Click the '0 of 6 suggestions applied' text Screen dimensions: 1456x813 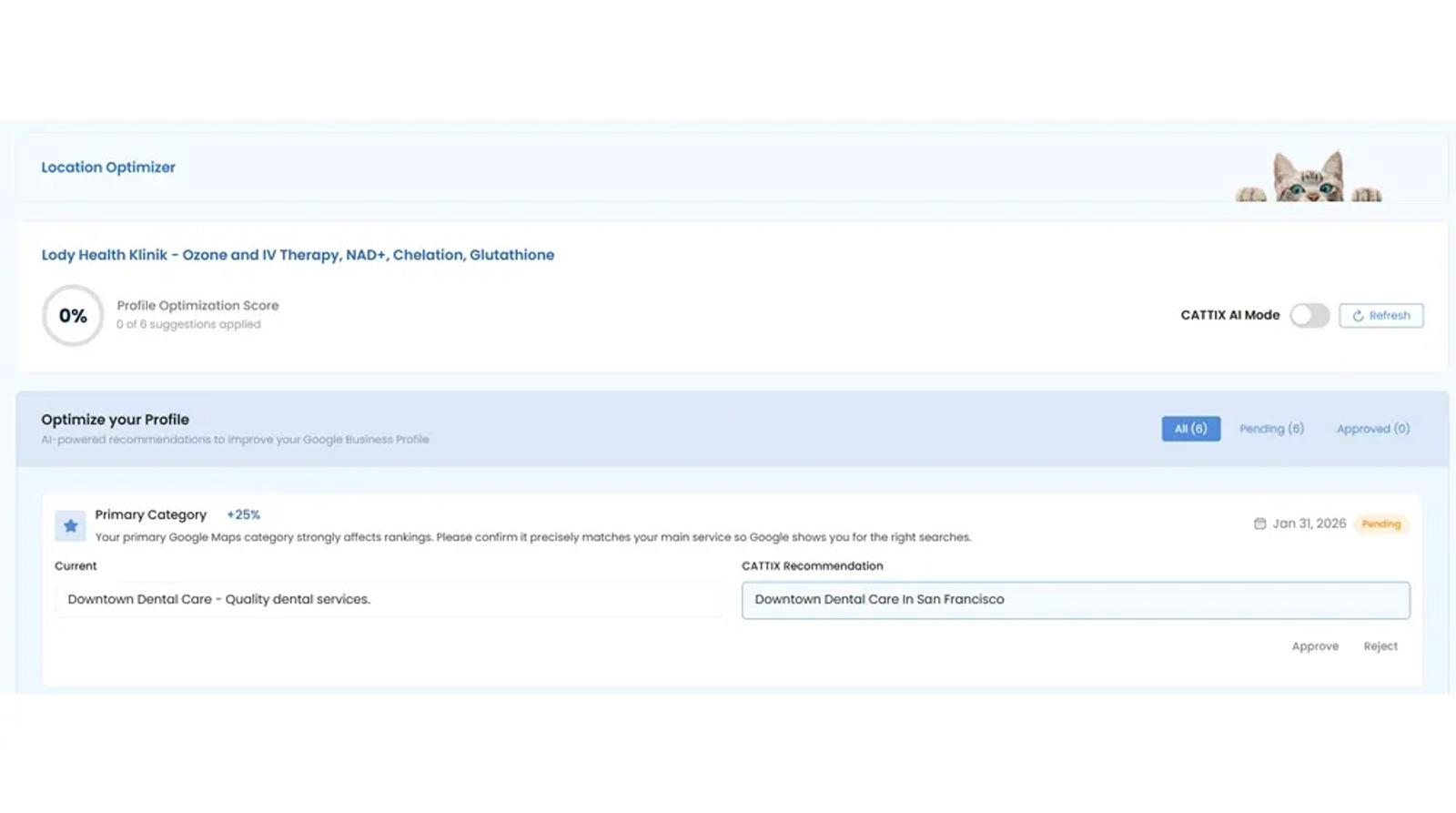[x=188, y=324]
